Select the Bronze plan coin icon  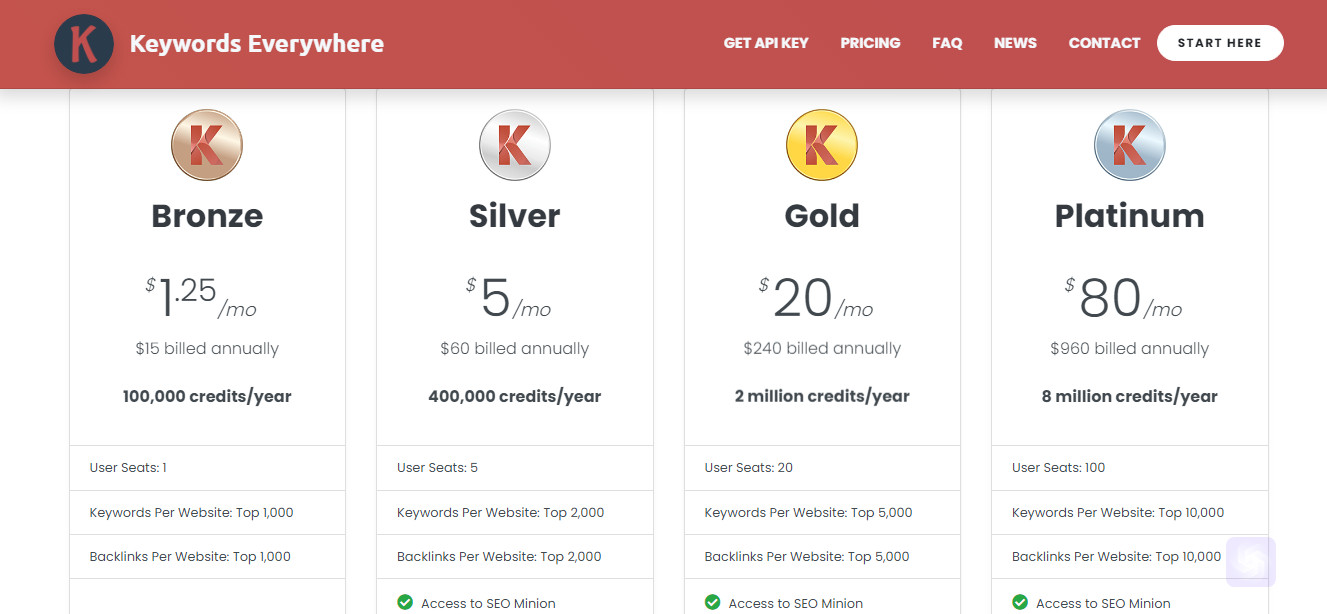click(x=207, y=145)
